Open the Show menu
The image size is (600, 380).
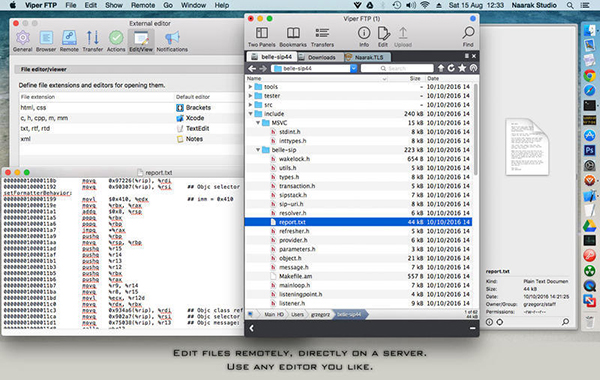tap(114, 5)
